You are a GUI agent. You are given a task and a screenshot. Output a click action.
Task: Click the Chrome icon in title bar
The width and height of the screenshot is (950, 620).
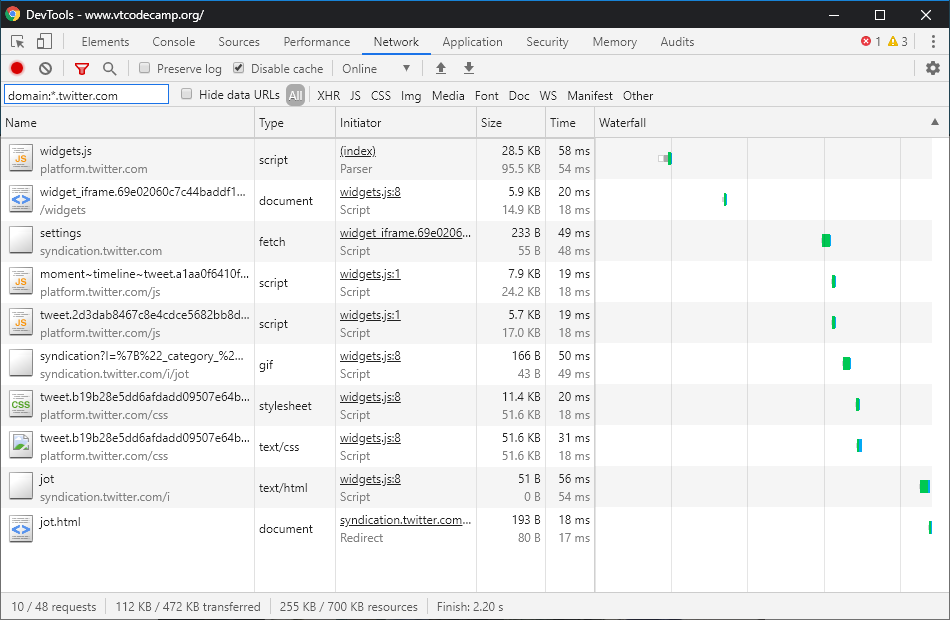[12, 14]
